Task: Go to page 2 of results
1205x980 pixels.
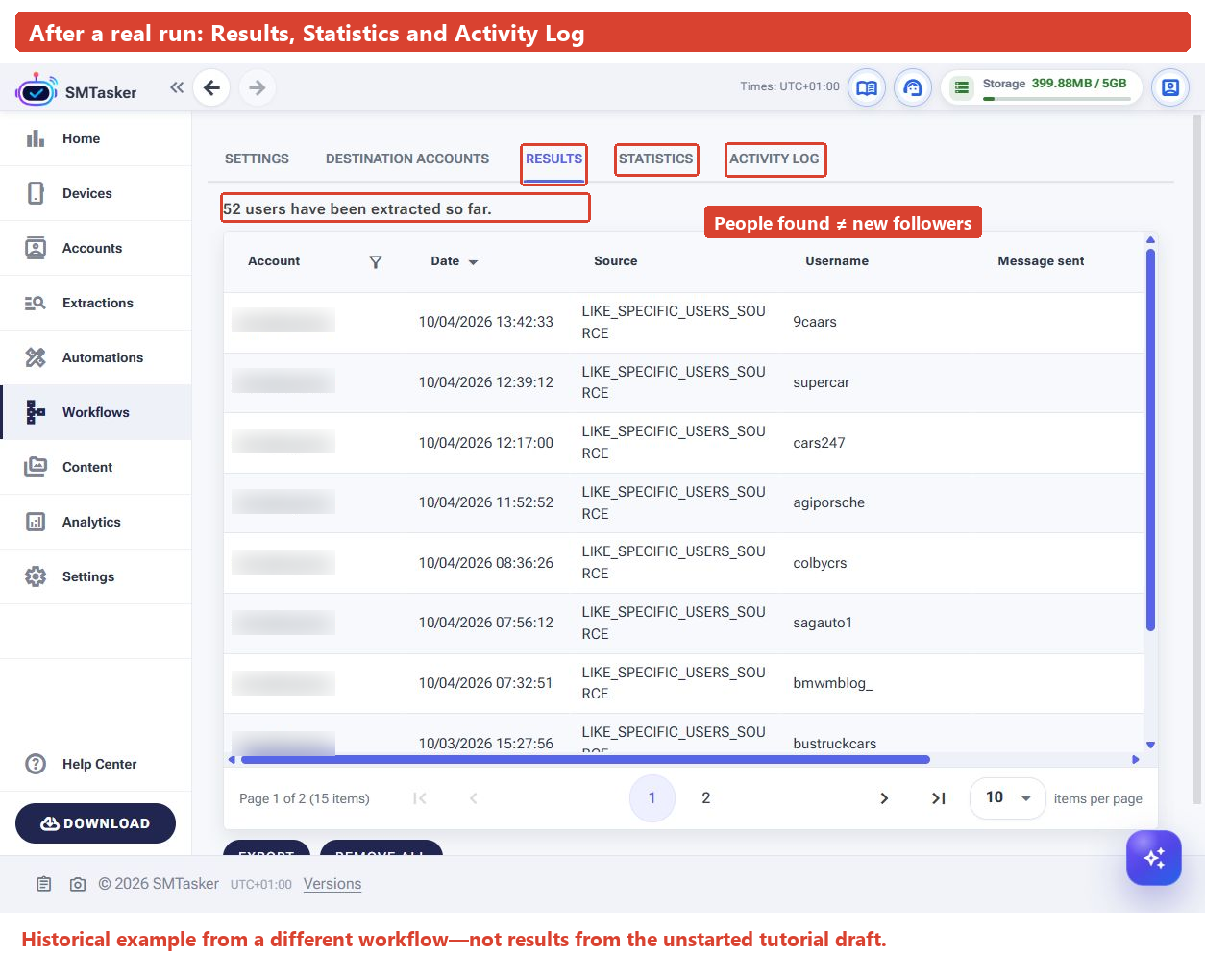Action: click(706, 798)
